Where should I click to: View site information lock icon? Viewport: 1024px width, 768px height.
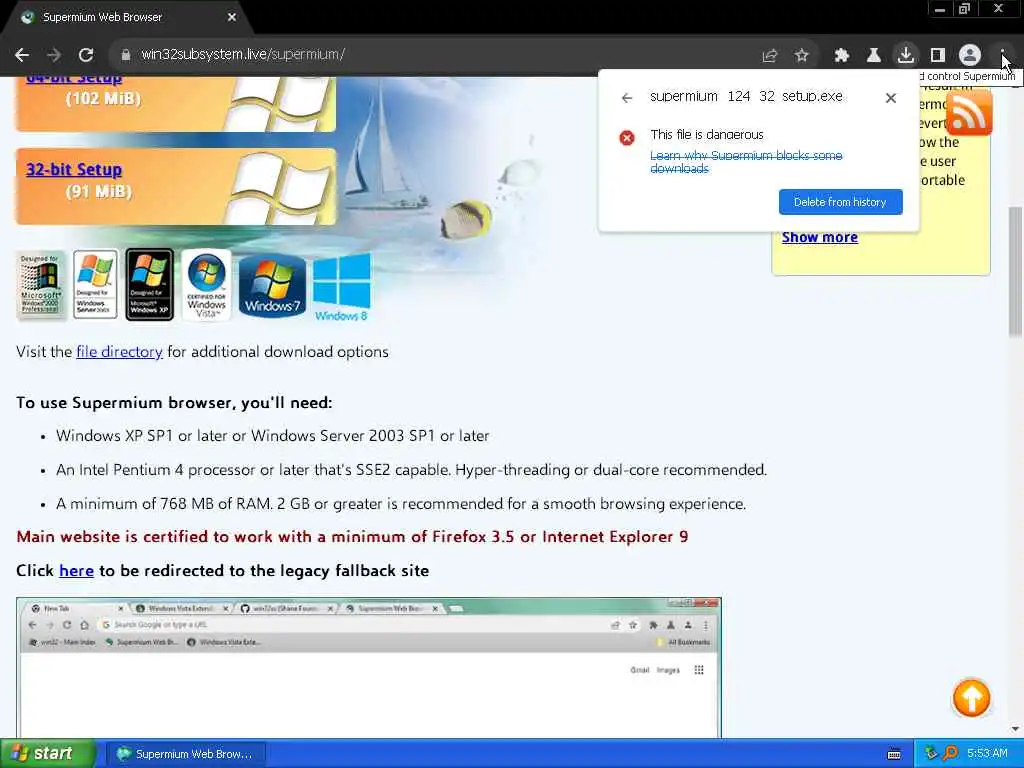tap(126, 55)
